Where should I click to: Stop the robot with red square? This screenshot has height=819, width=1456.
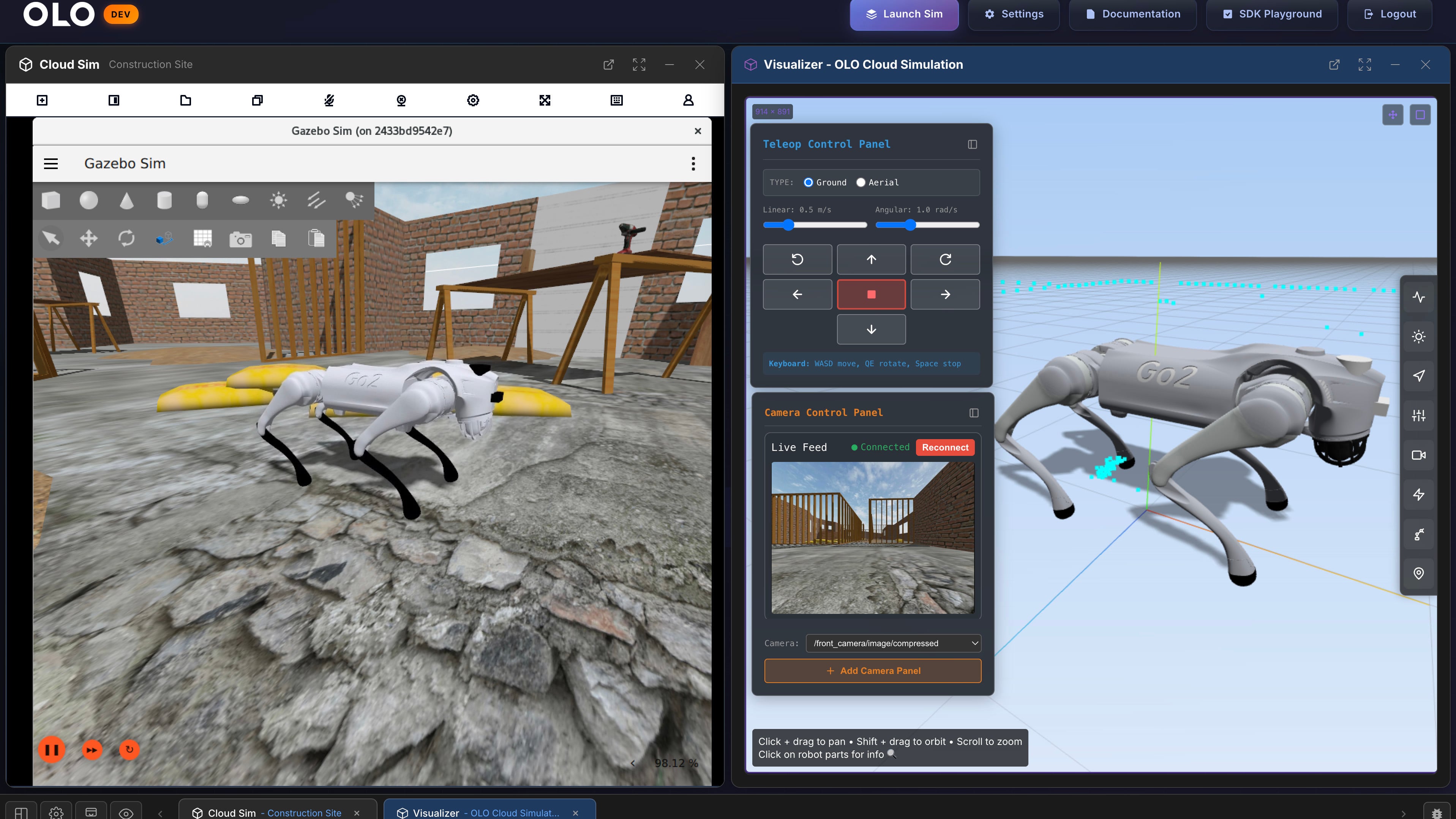[871, 294]
